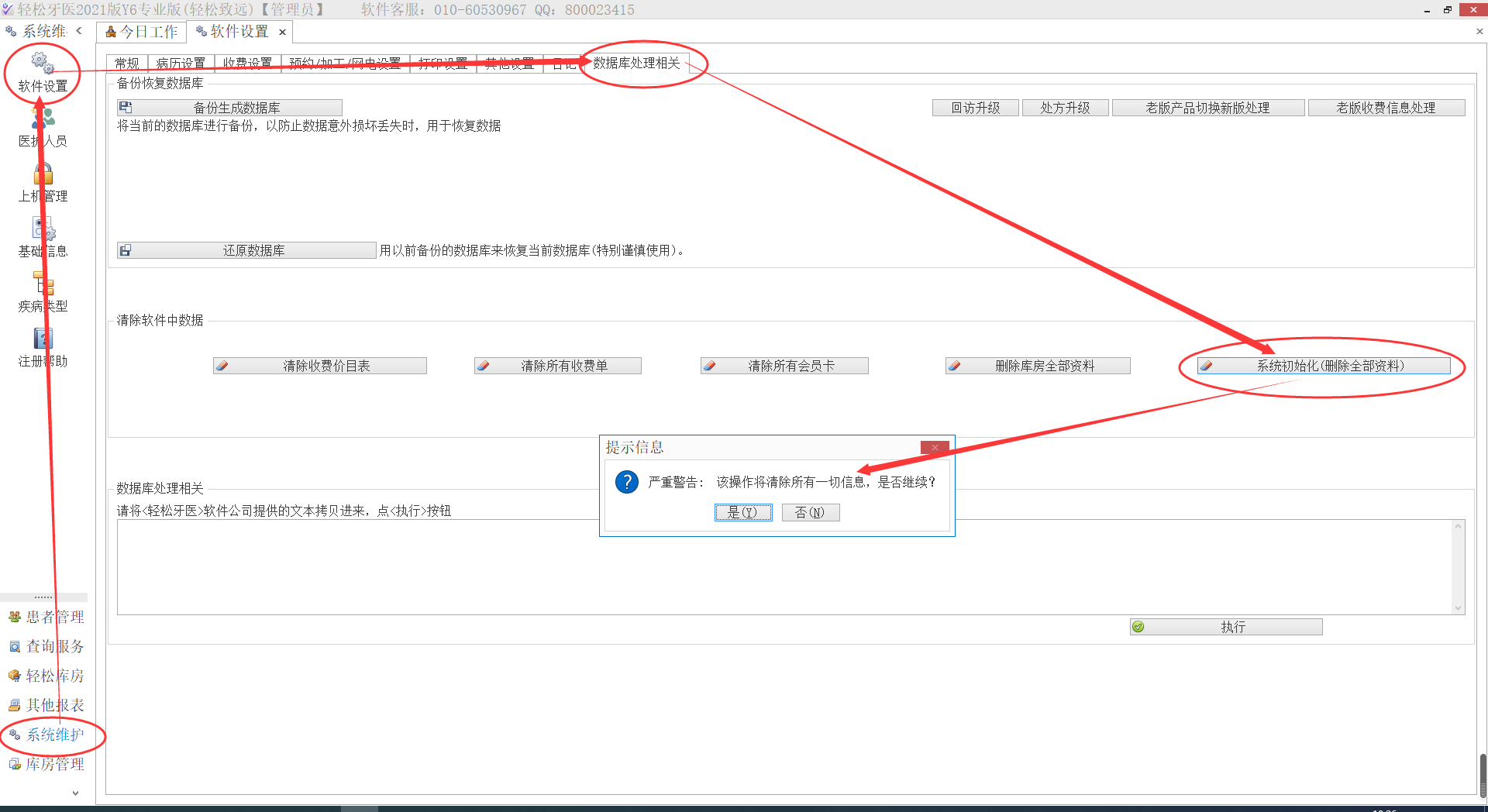Restore down the 轻松牙医 window

(x=1447, y=10)
